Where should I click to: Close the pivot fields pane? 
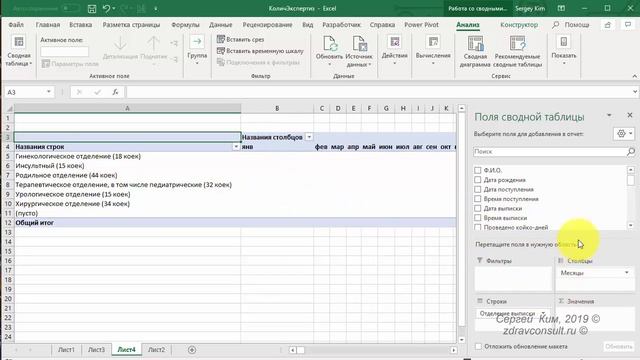point(630,116)
